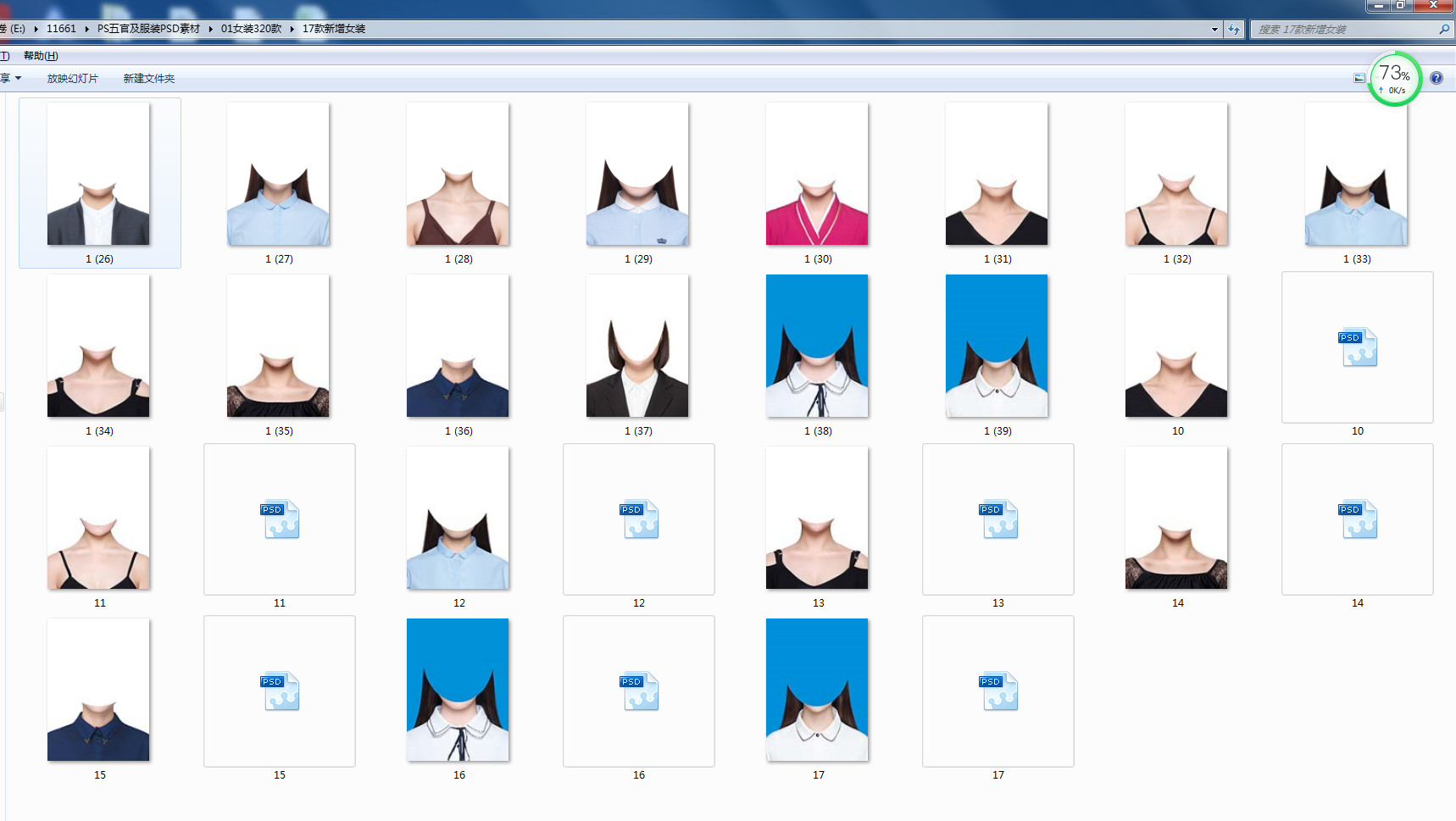Open address bar history dropdown arrow
1456x821 pixels.
pos(1214,29)
